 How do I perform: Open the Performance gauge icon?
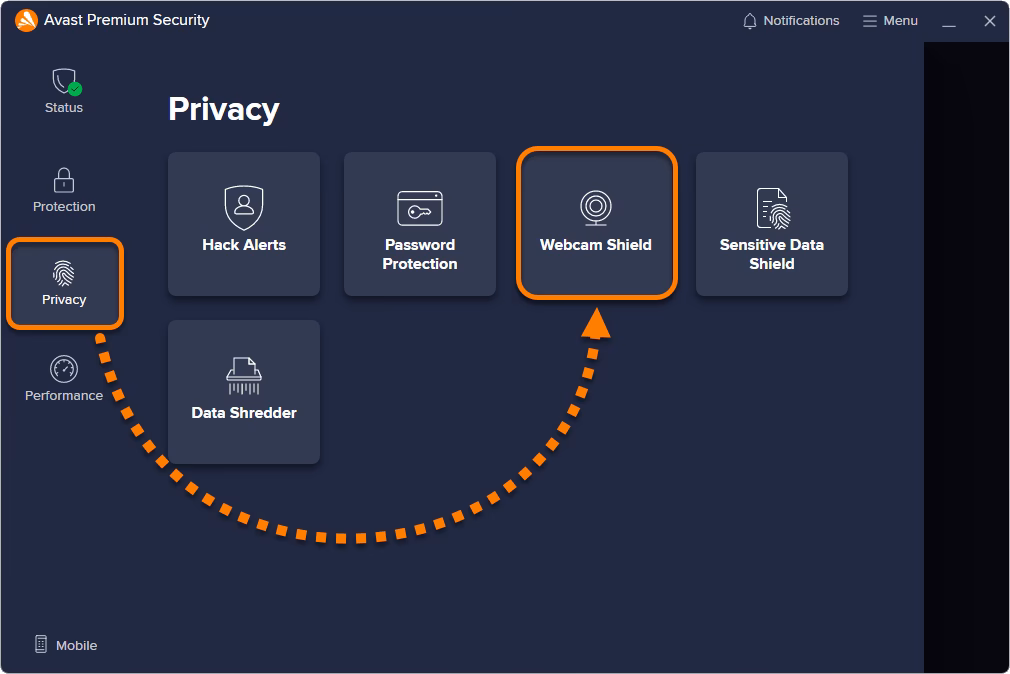pyautogui.click(x=64, y=369)
